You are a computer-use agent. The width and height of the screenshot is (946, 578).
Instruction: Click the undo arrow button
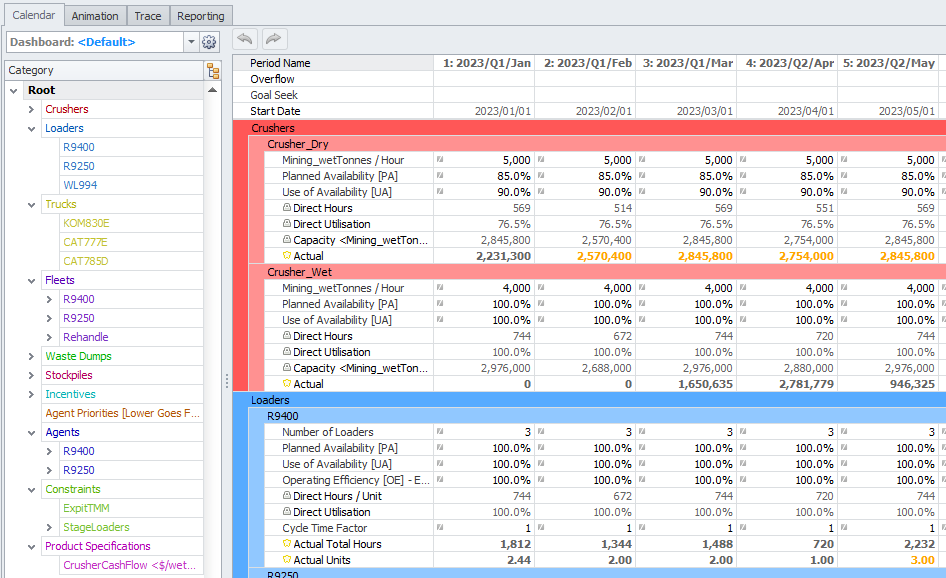tap(245, 39)
